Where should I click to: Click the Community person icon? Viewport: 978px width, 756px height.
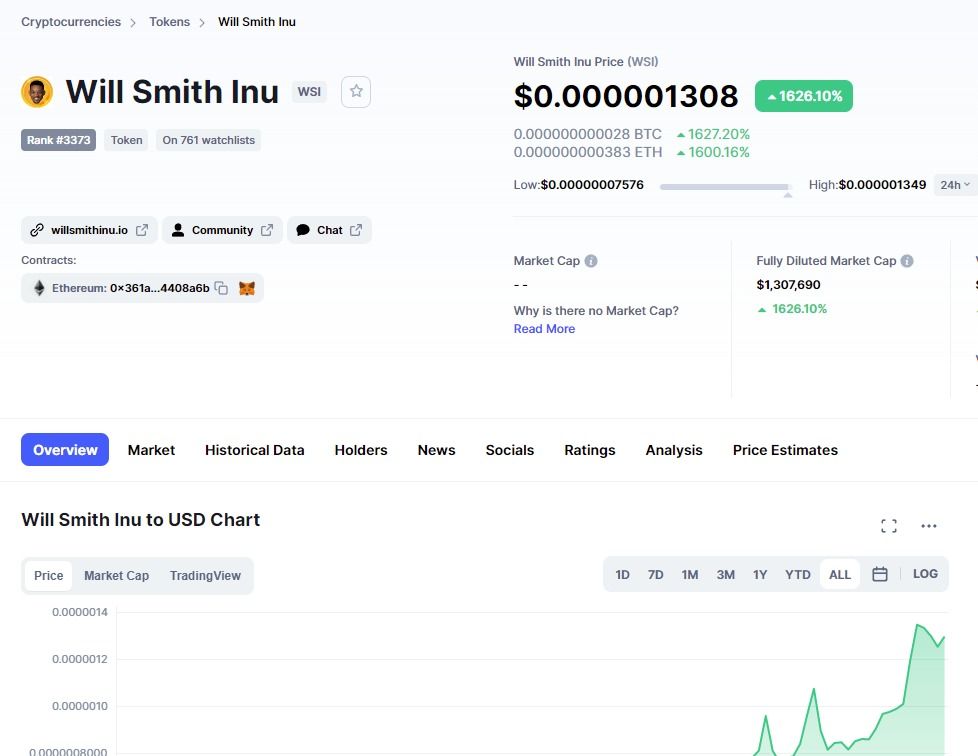tap(178, 230)
